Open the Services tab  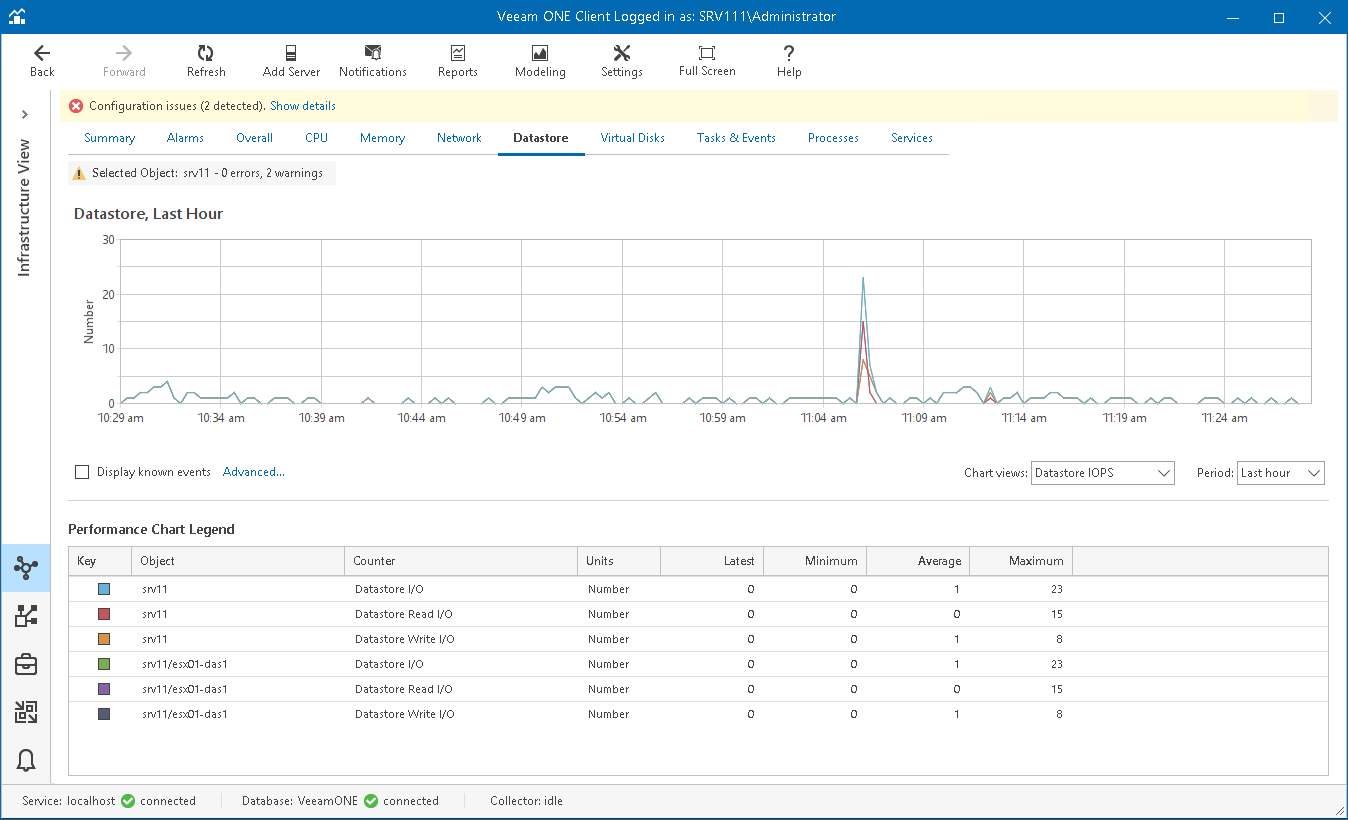pos(912,138)
